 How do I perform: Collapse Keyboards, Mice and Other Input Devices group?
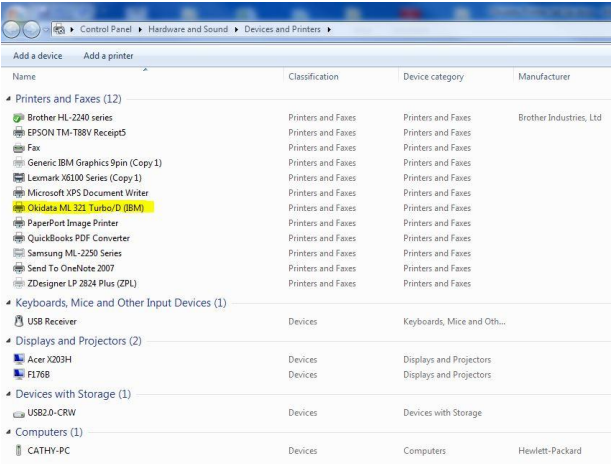tap(9, 303)
